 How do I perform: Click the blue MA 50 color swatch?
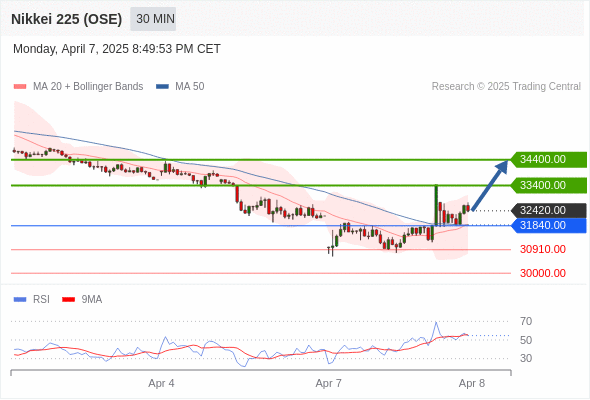162,87
